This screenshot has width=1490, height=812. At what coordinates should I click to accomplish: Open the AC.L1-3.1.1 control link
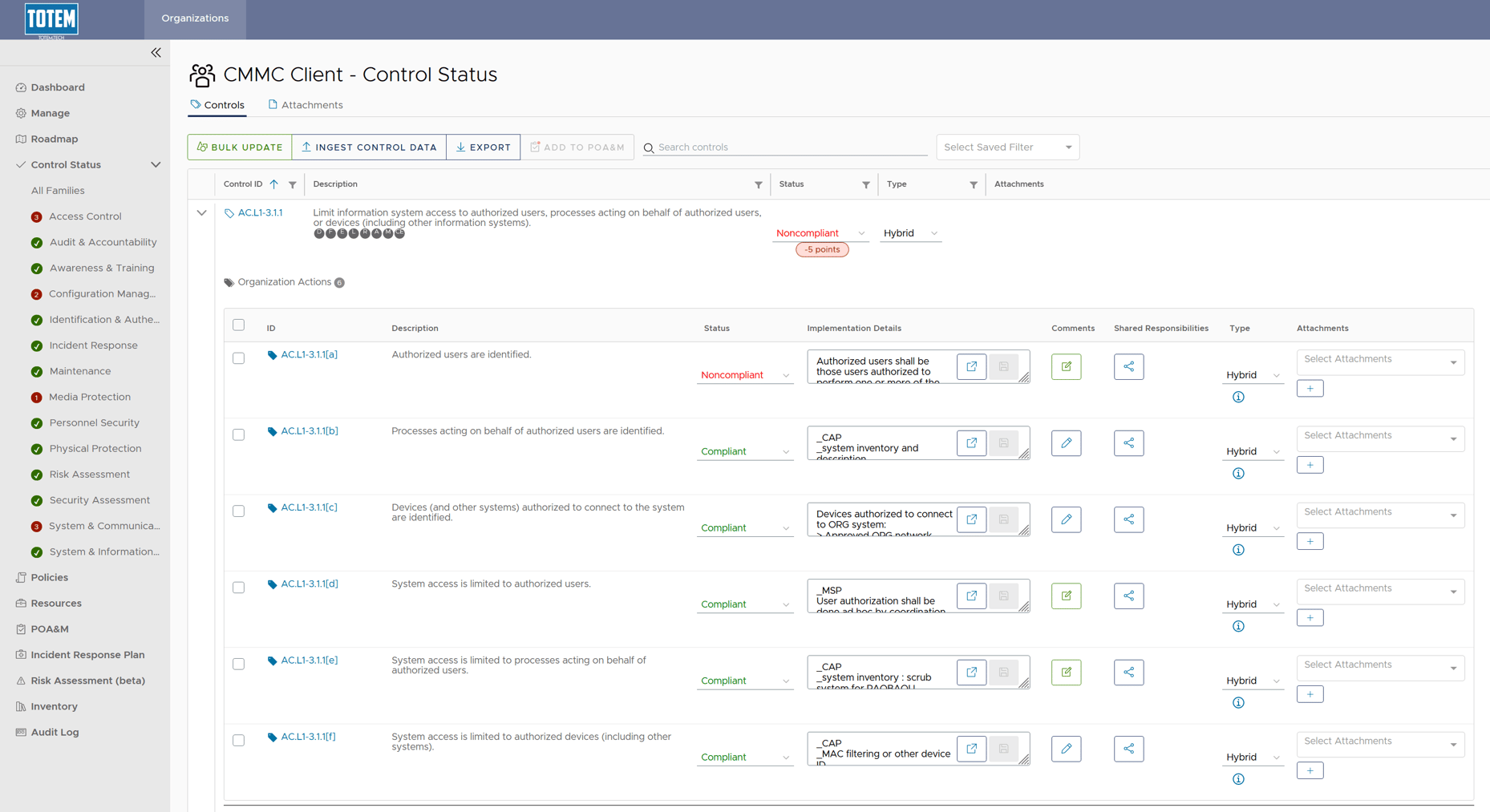(260, 212)
